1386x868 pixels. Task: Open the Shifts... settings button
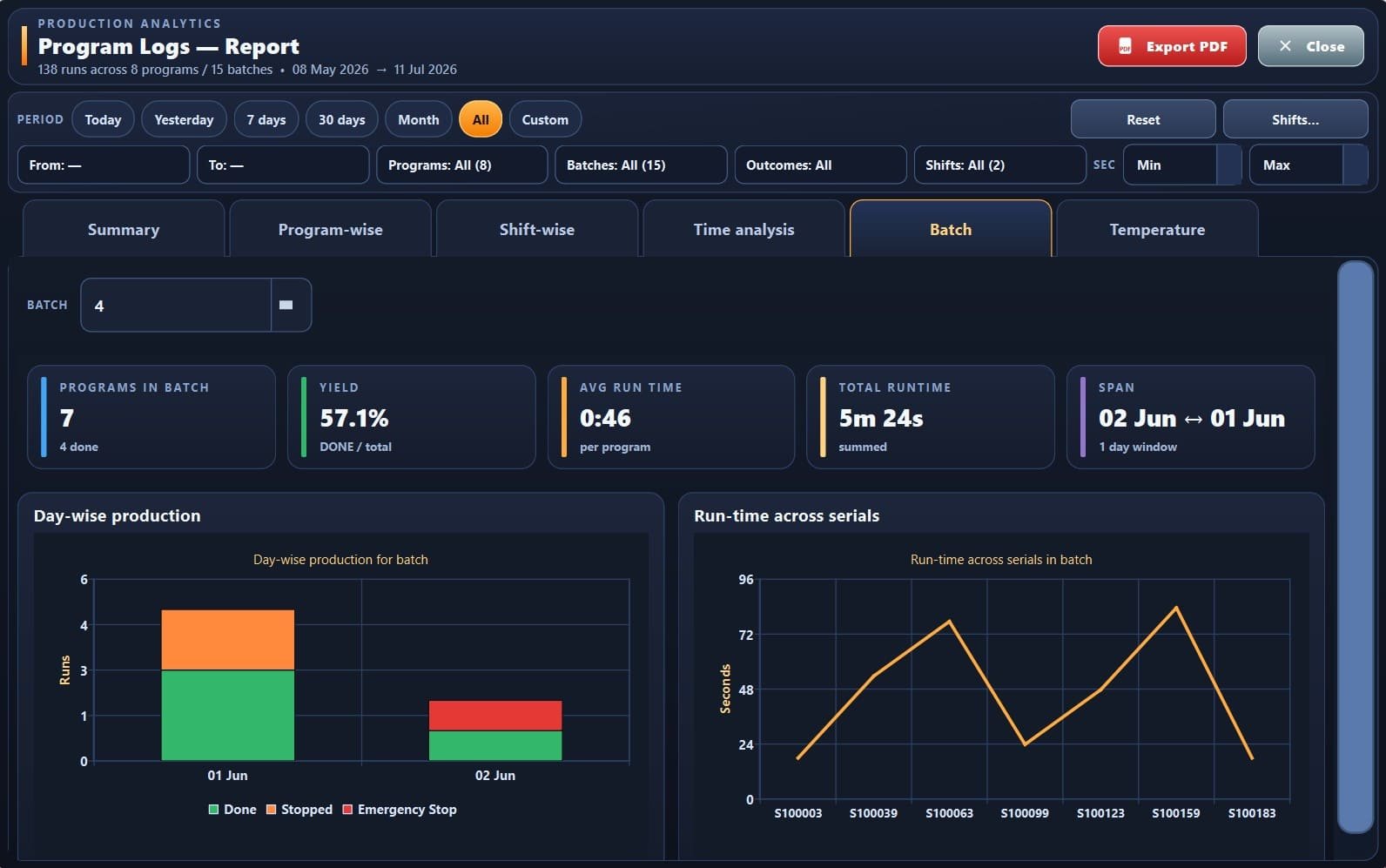(1295, 120)
